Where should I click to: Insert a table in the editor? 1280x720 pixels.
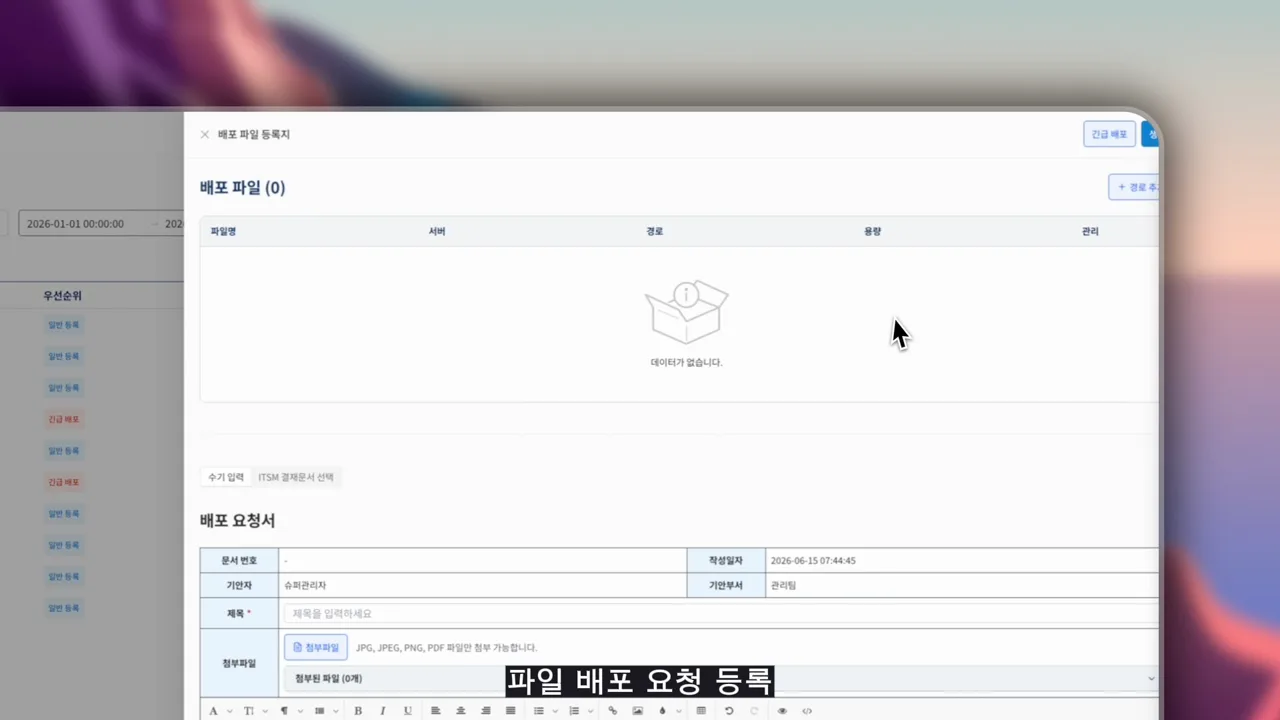point(701,711)
